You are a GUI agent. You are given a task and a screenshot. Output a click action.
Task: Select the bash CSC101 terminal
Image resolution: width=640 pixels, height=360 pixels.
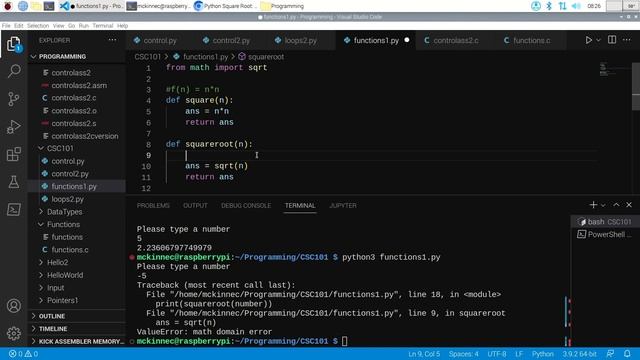point(604,222)
